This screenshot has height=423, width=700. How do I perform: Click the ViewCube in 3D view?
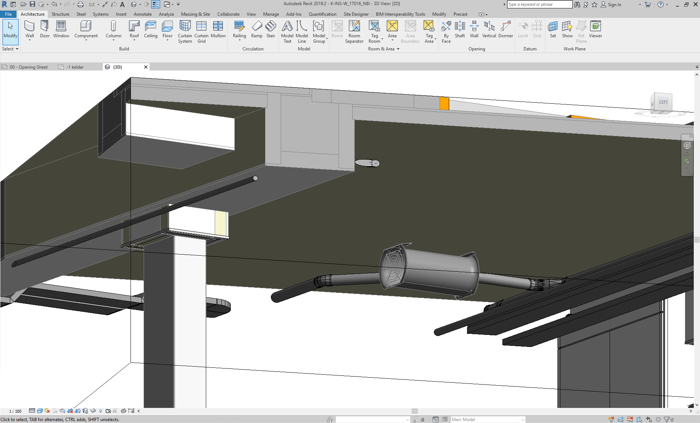661,102
